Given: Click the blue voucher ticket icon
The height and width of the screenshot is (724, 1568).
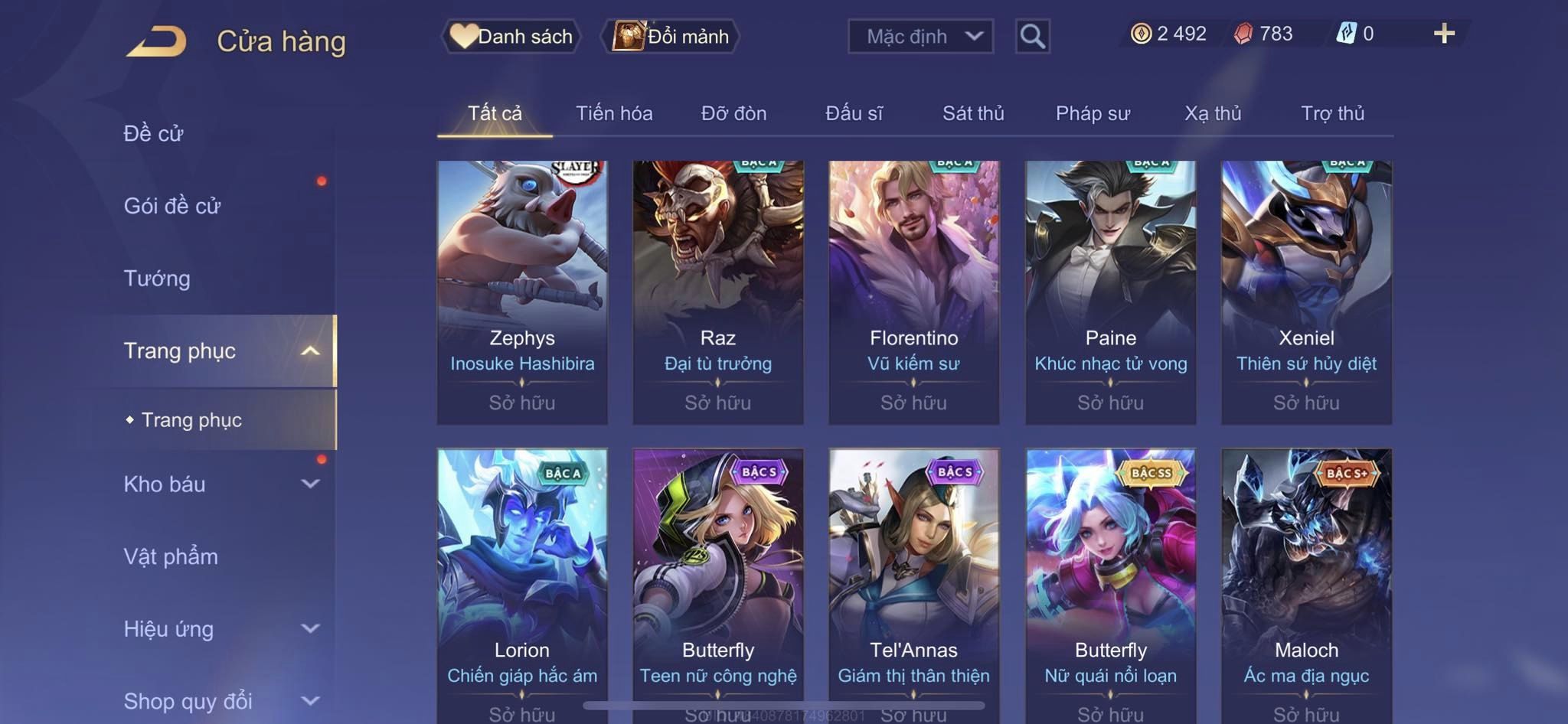Looking at the screenshot, I should (x=1346, y=34).
